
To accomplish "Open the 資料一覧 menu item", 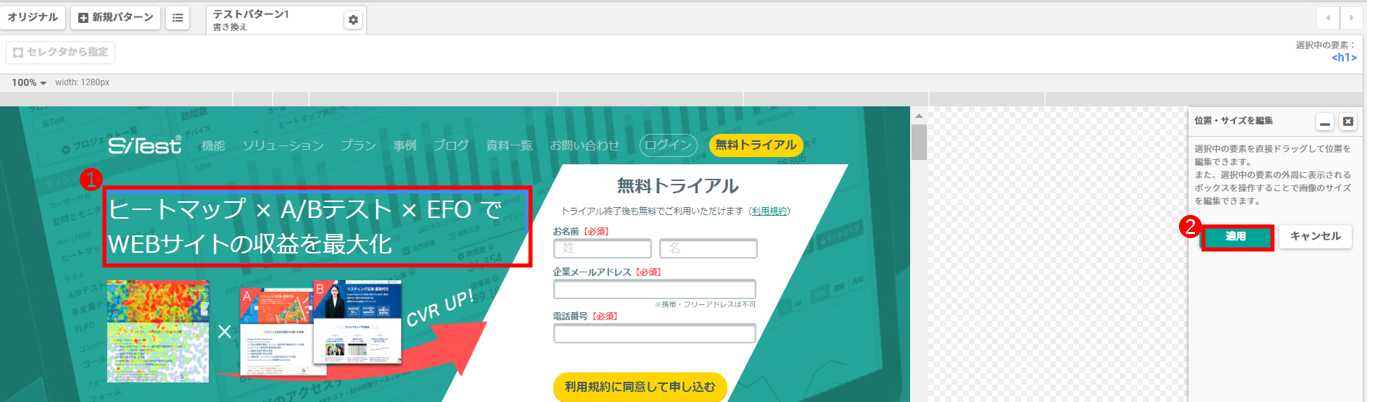I will click(510, 145).
